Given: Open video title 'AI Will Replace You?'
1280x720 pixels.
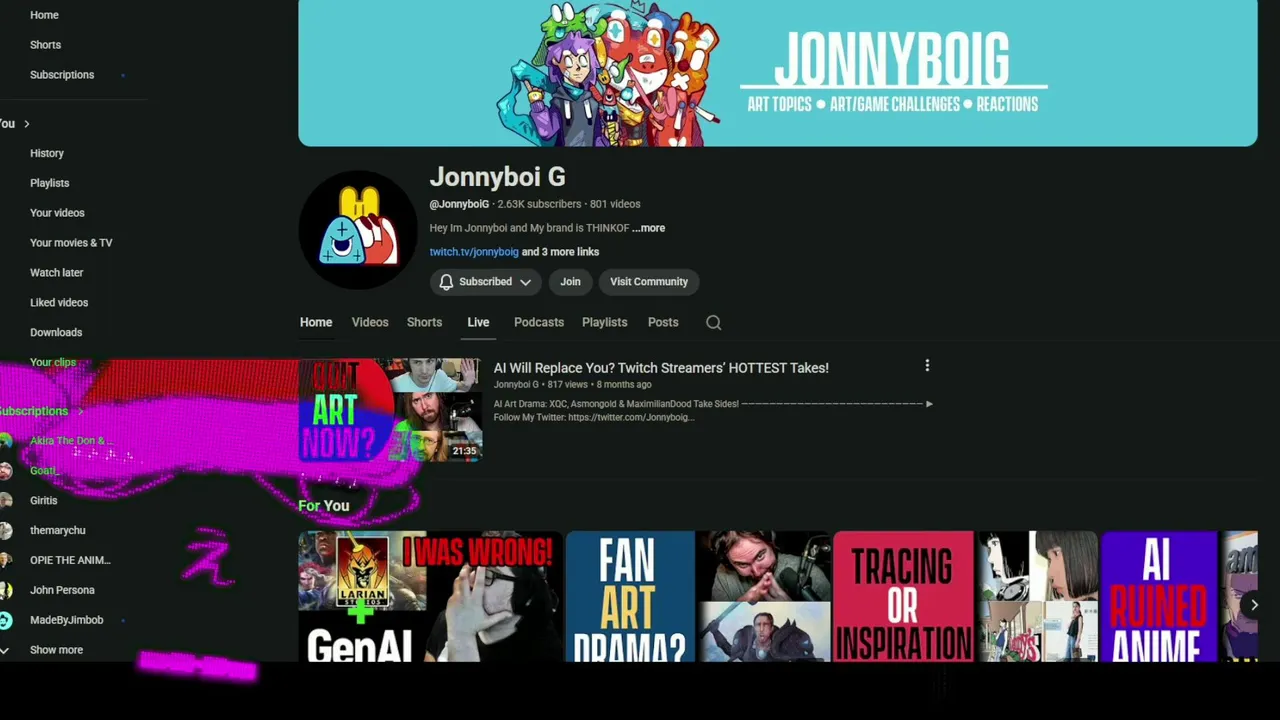Looking at the screenshot, I should tap(661, 368).
